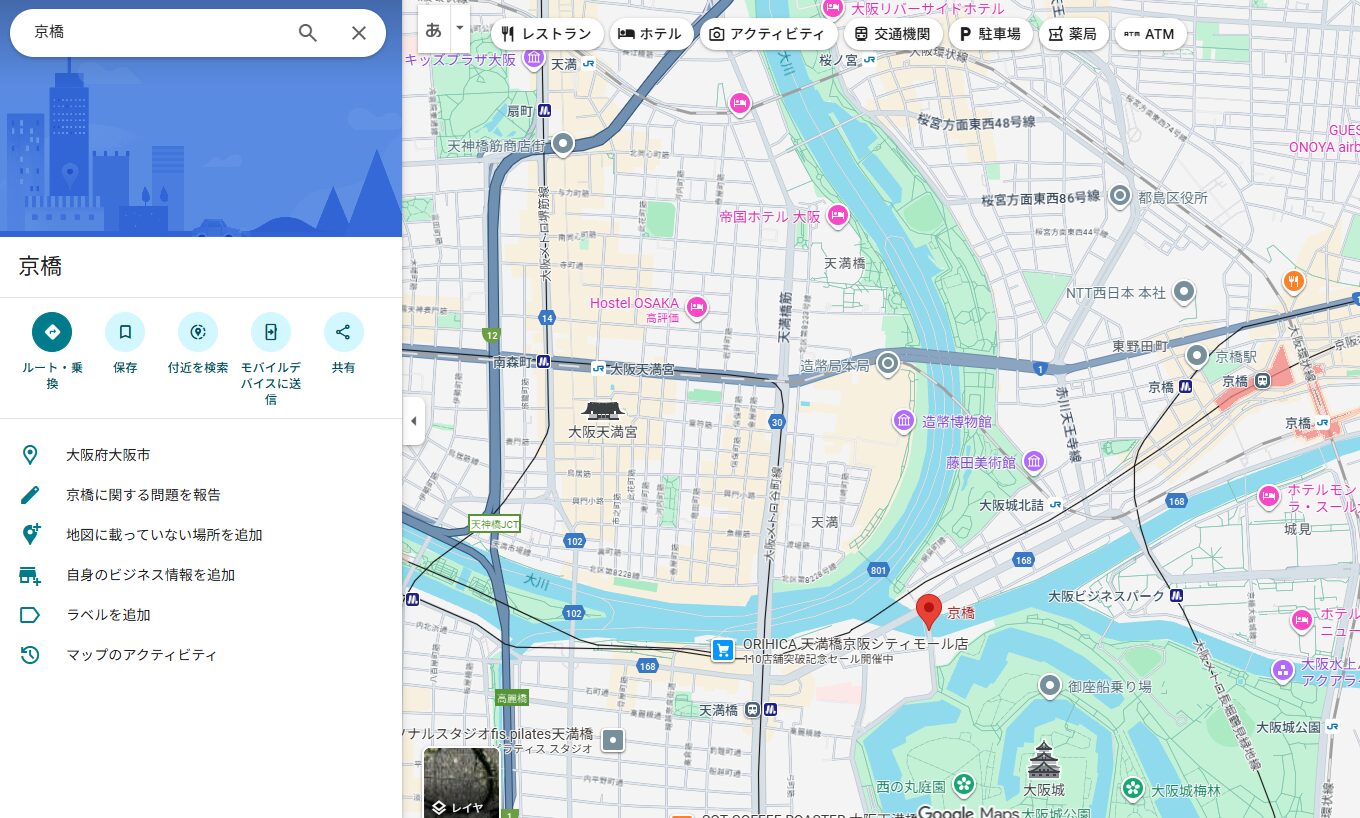Clear the search with the X icon

[x=359, y=33]
